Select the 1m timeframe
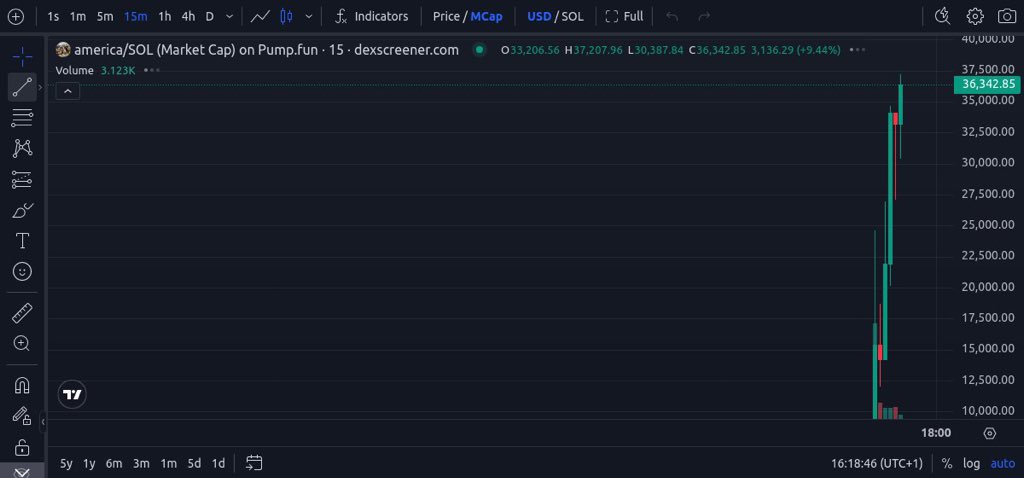Screen dimensions: 1024x478 (78, 16)
